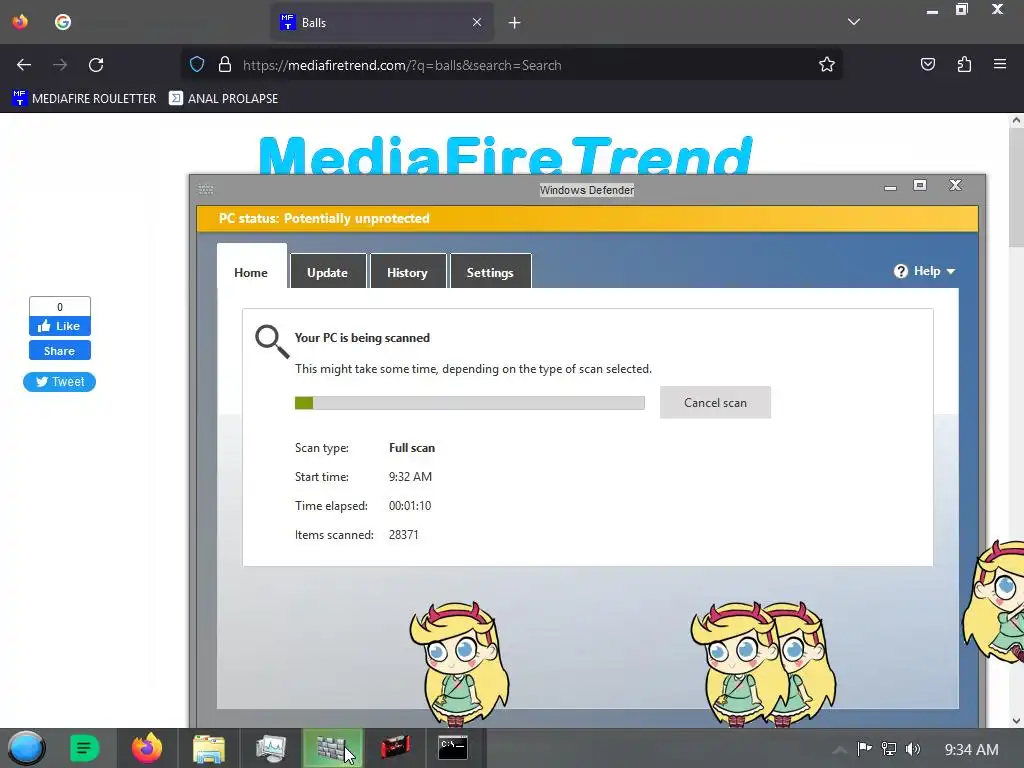Open the Action Center flag icon
Viewport: 1024px width, 768px height.
pyautogui.click(x=864, y=748)
